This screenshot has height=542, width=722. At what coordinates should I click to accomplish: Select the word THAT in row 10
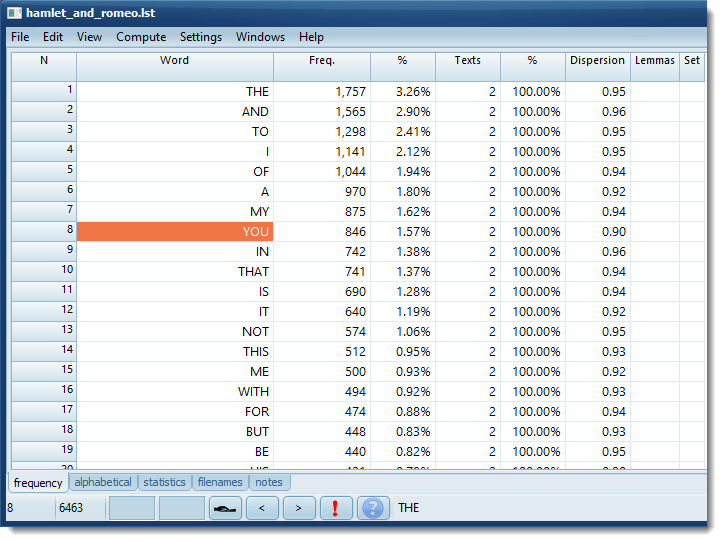[x=253, y=272]
